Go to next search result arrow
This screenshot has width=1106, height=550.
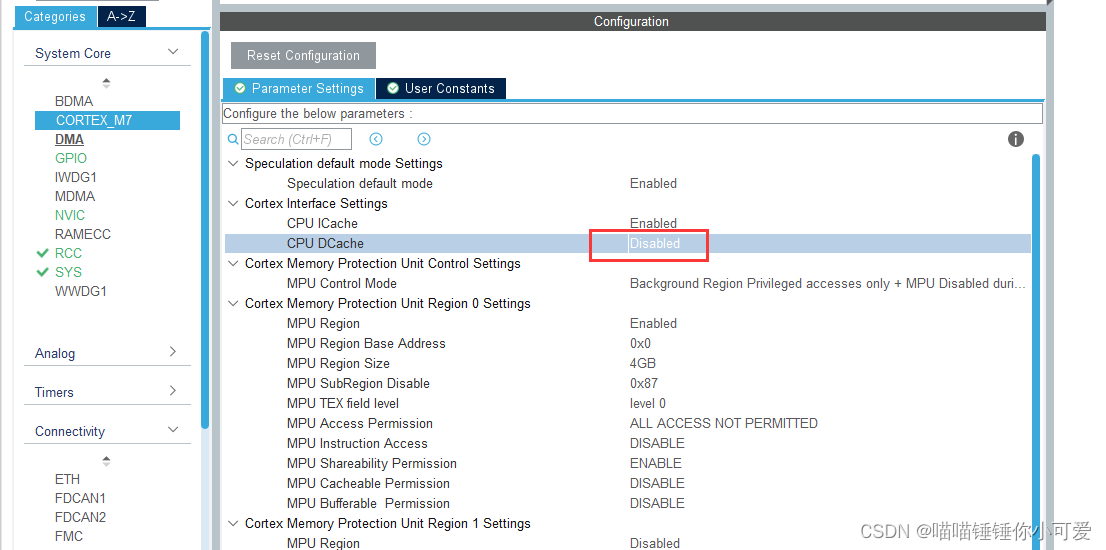click(x=423, y=140)
